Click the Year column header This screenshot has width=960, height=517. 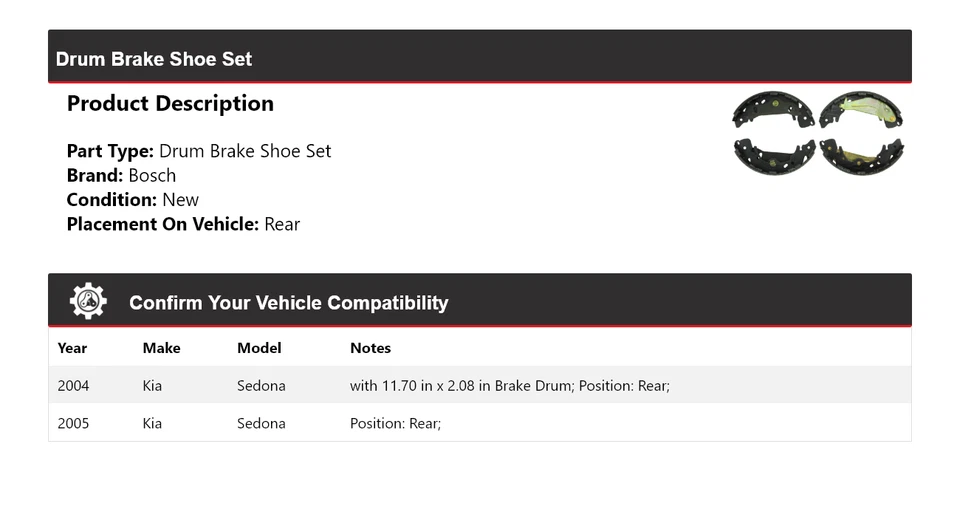(x=72, y=348)
